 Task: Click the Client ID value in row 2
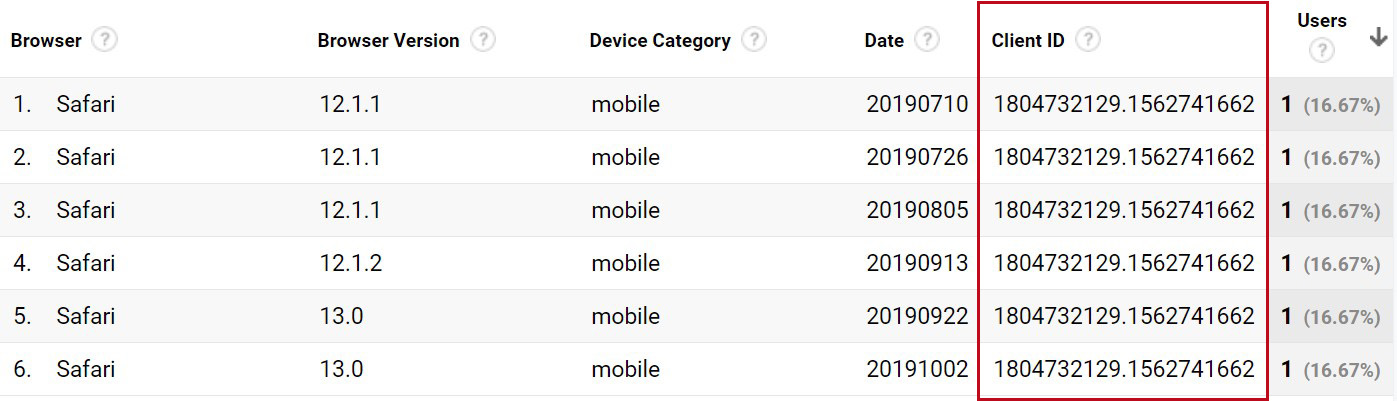1123,157
